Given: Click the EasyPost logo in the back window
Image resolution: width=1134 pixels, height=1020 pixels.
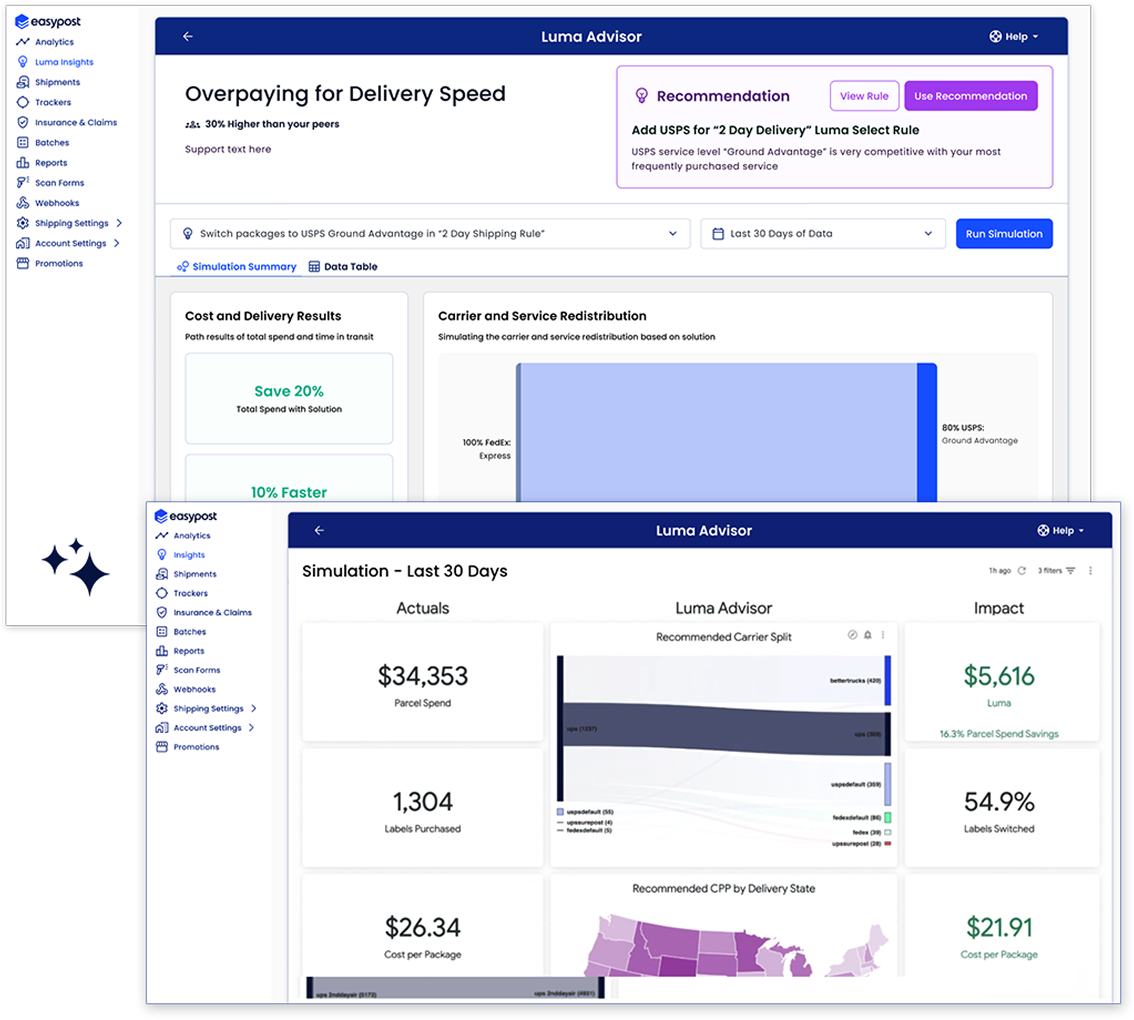Looking at the screenshot, I should tap(48, 22).
